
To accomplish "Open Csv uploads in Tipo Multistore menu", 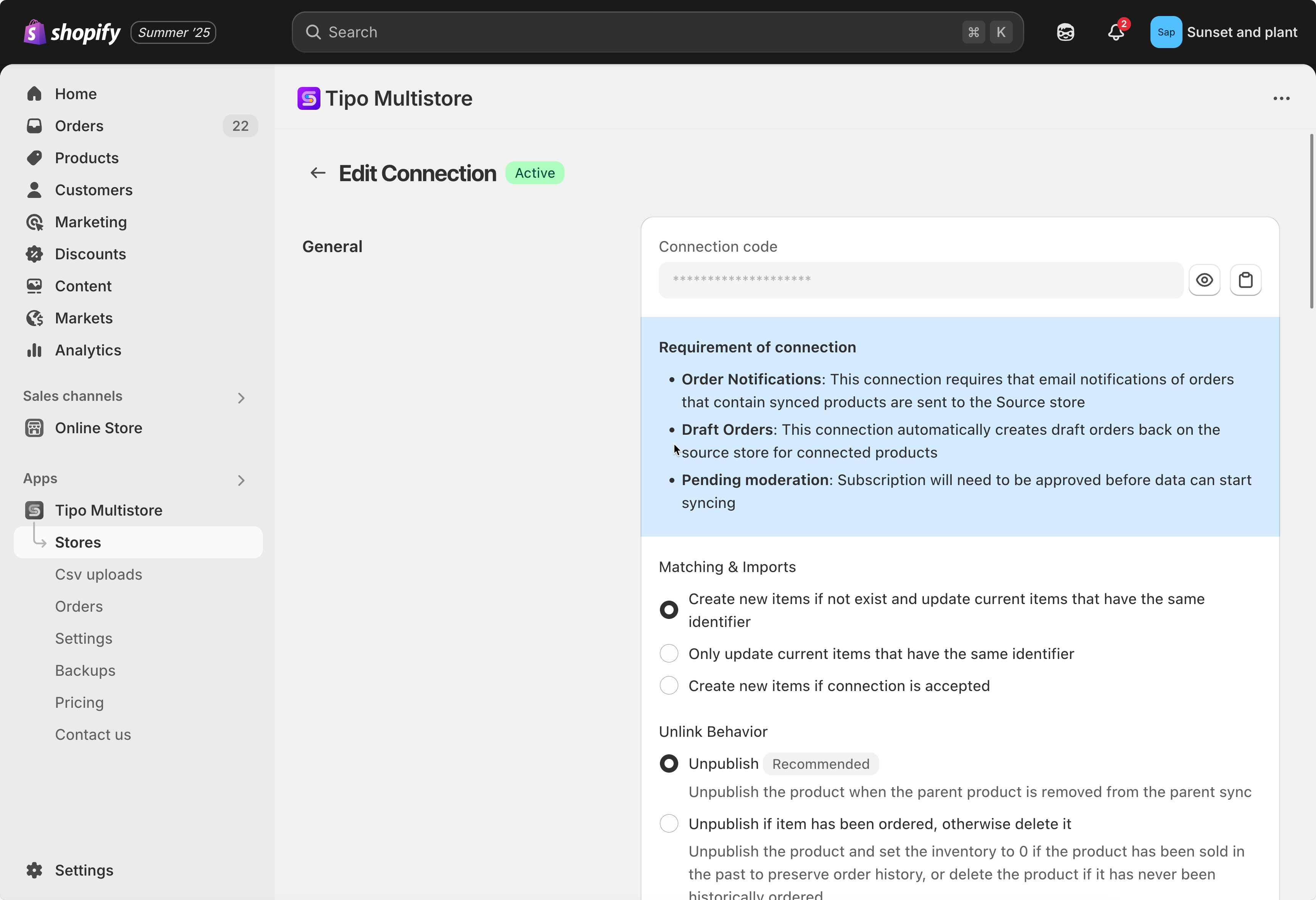I will pyautogui.click(x=98, y=574).
